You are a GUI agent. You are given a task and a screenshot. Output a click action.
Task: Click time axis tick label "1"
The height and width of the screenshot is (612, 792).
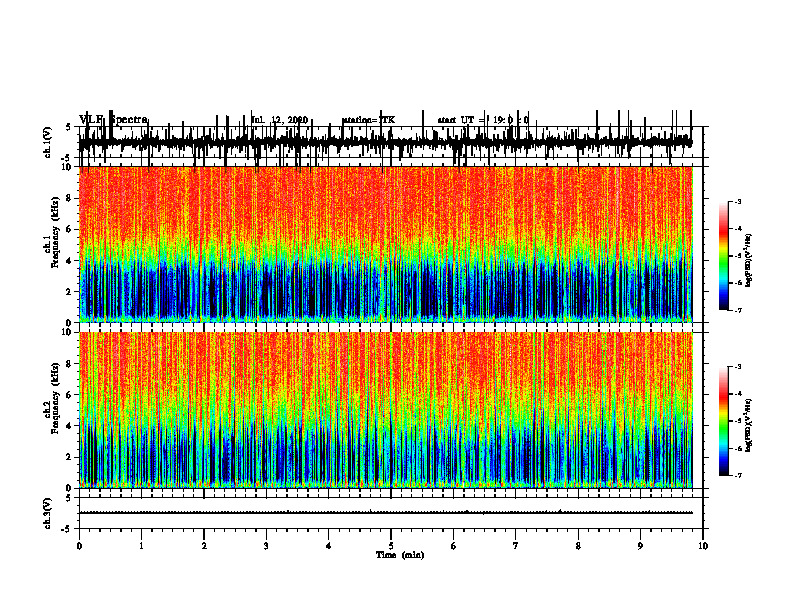coord(141,546)
